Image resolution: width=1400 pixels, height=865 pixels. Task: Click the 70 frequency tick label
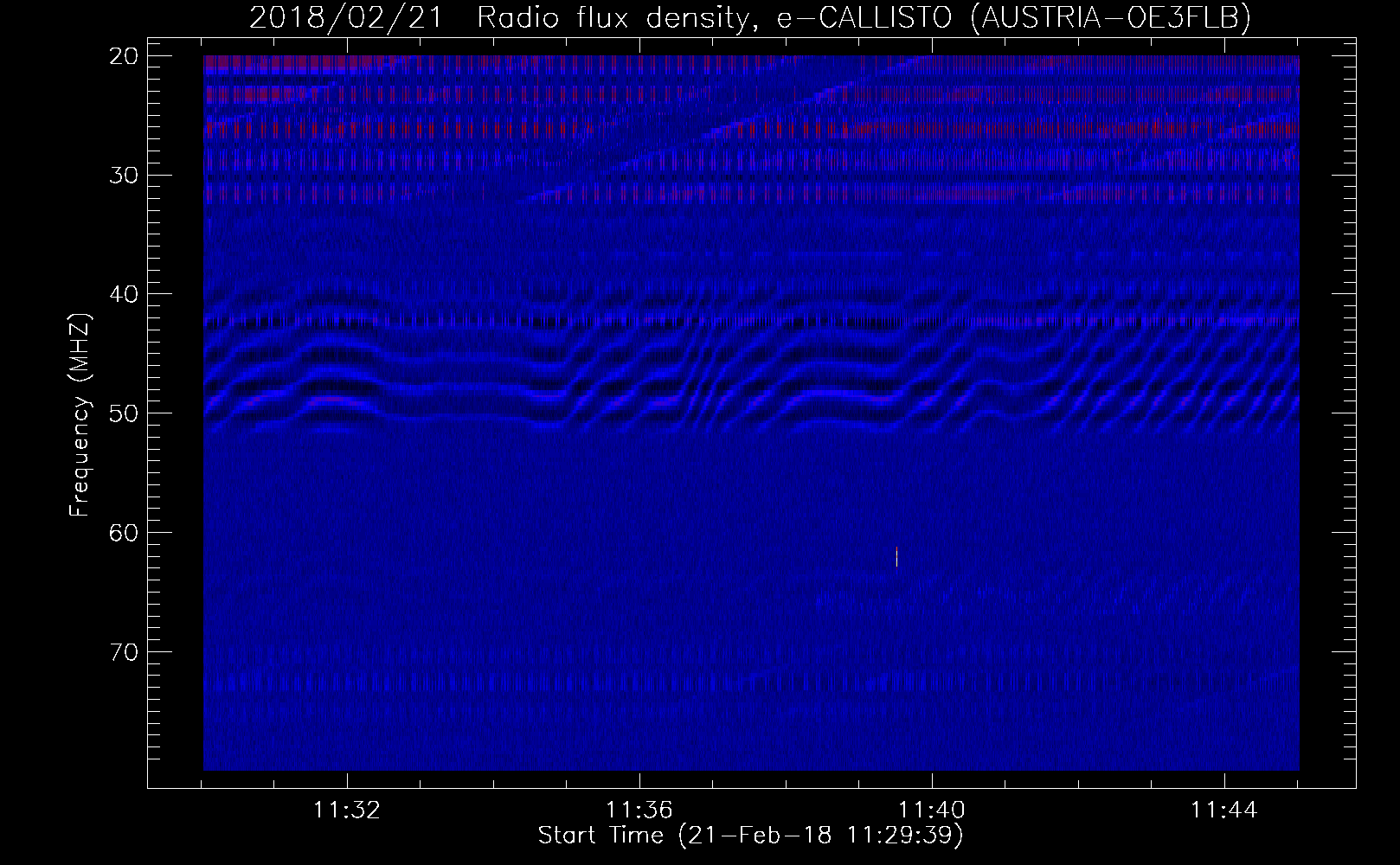coord(125,652)
